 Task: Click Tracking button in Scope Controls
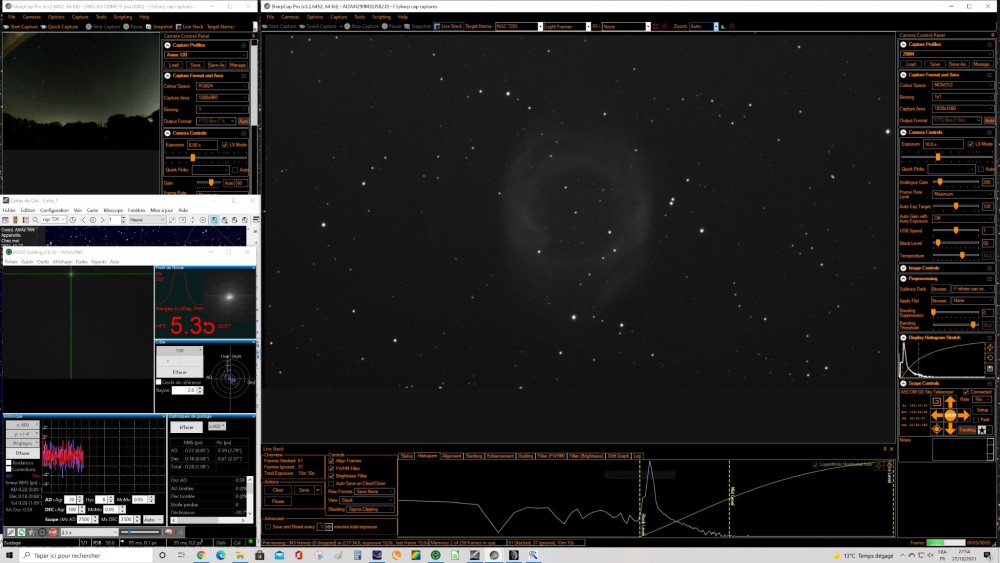pos(967,430)
